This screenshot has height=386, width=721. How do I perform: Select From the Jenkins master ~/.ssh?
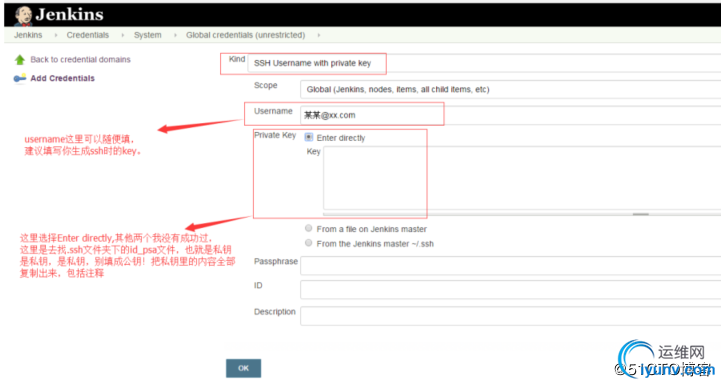[x=309, y=243]
